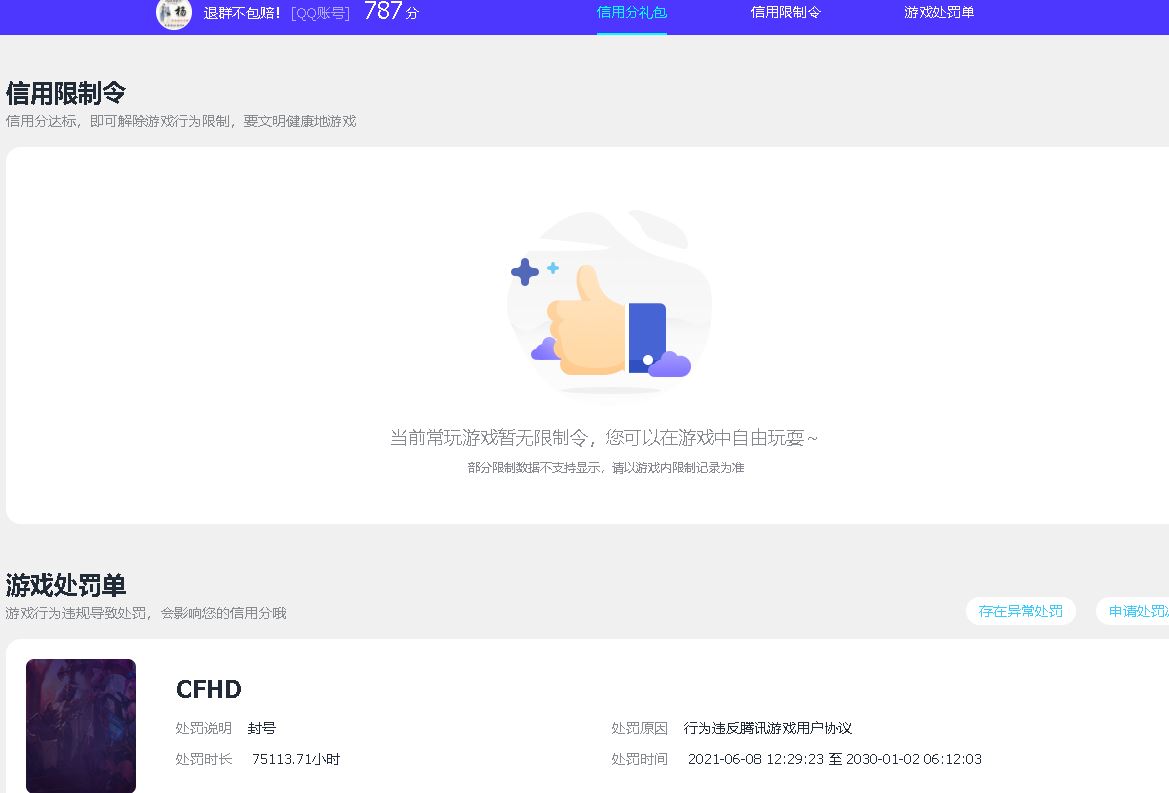Open the 游戏处罚单 tab
The width and height of the screenshot is (1169, 793).
[938, 12]
